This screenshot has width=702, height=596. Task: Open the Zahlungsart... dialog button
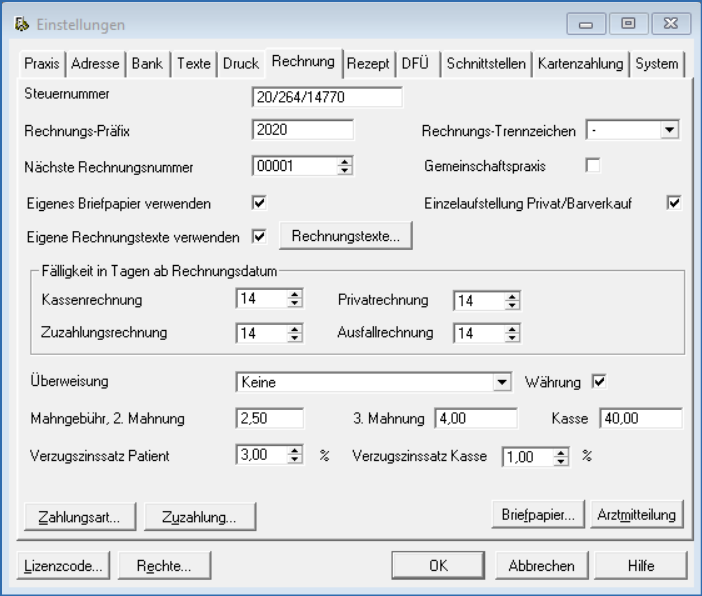pyautogui.click(x=79, y=517)
